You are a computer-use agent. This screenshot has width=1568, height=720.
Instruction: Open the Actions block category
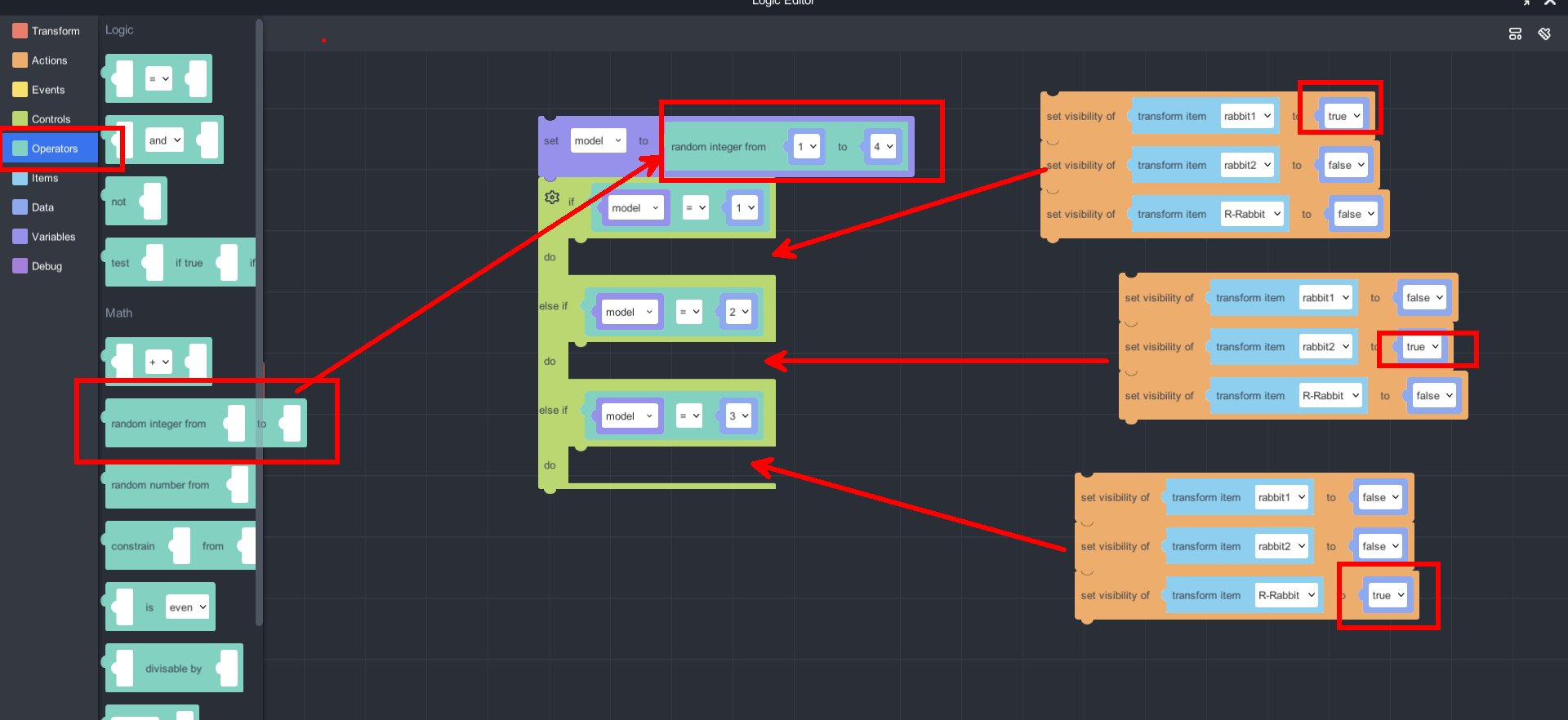tap(49, 60)
